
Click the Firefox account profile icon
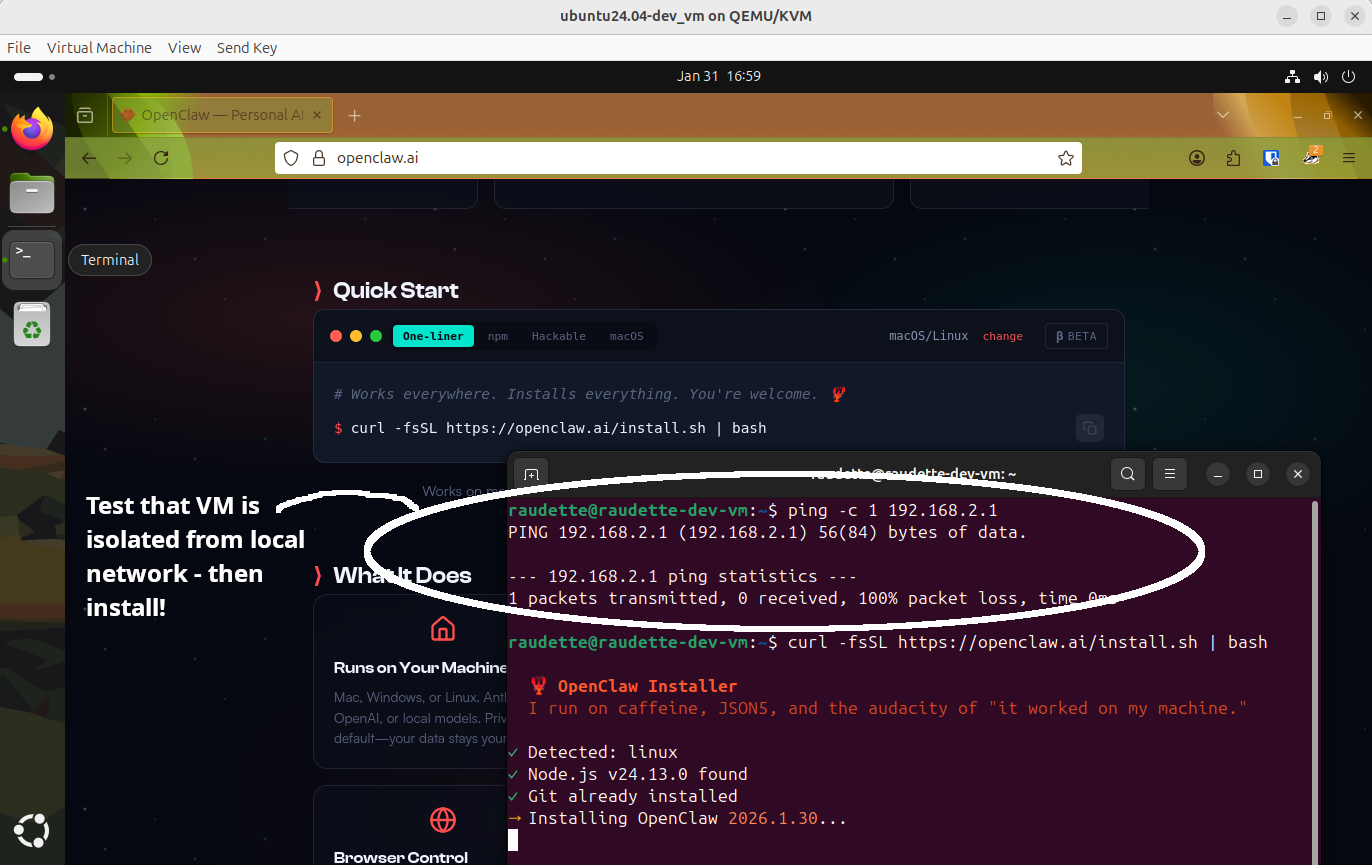(x=1197, y=158)
